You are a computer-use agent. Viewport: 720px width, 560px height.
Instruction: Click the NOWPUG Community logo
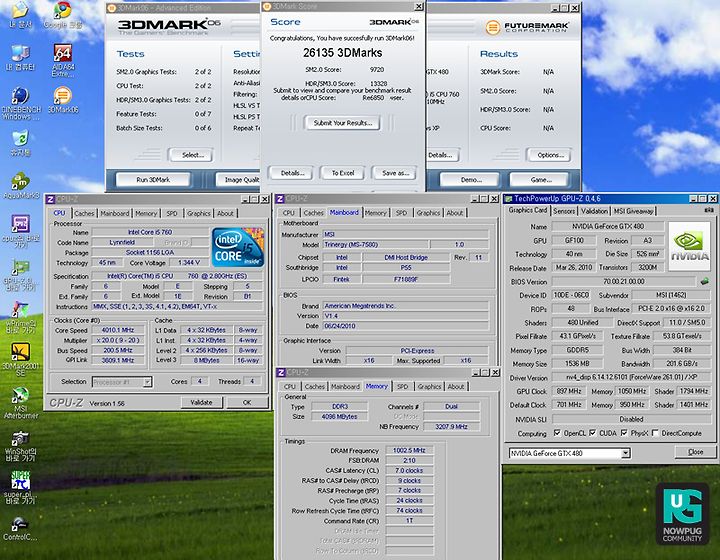pyautogui.click(x=682, y=514)
